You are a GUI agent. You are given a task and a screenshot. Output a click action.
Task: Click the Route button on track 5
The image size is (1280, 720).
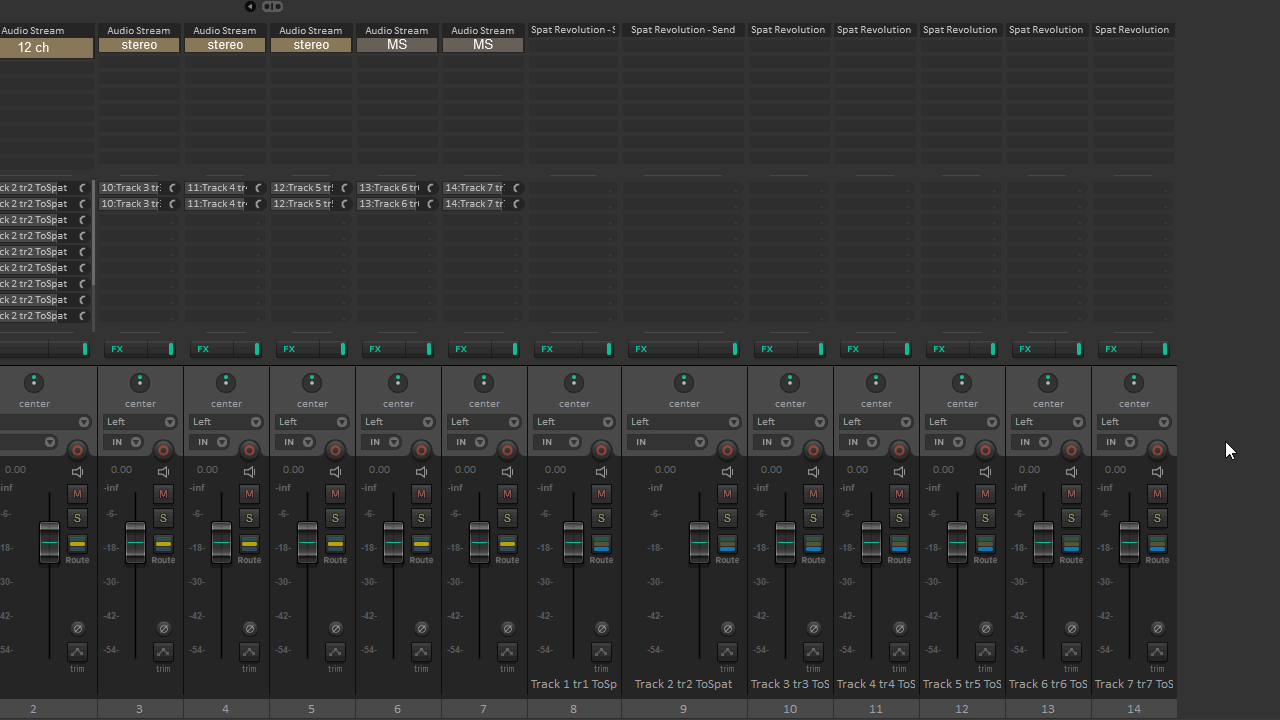(x=335, y=545)
